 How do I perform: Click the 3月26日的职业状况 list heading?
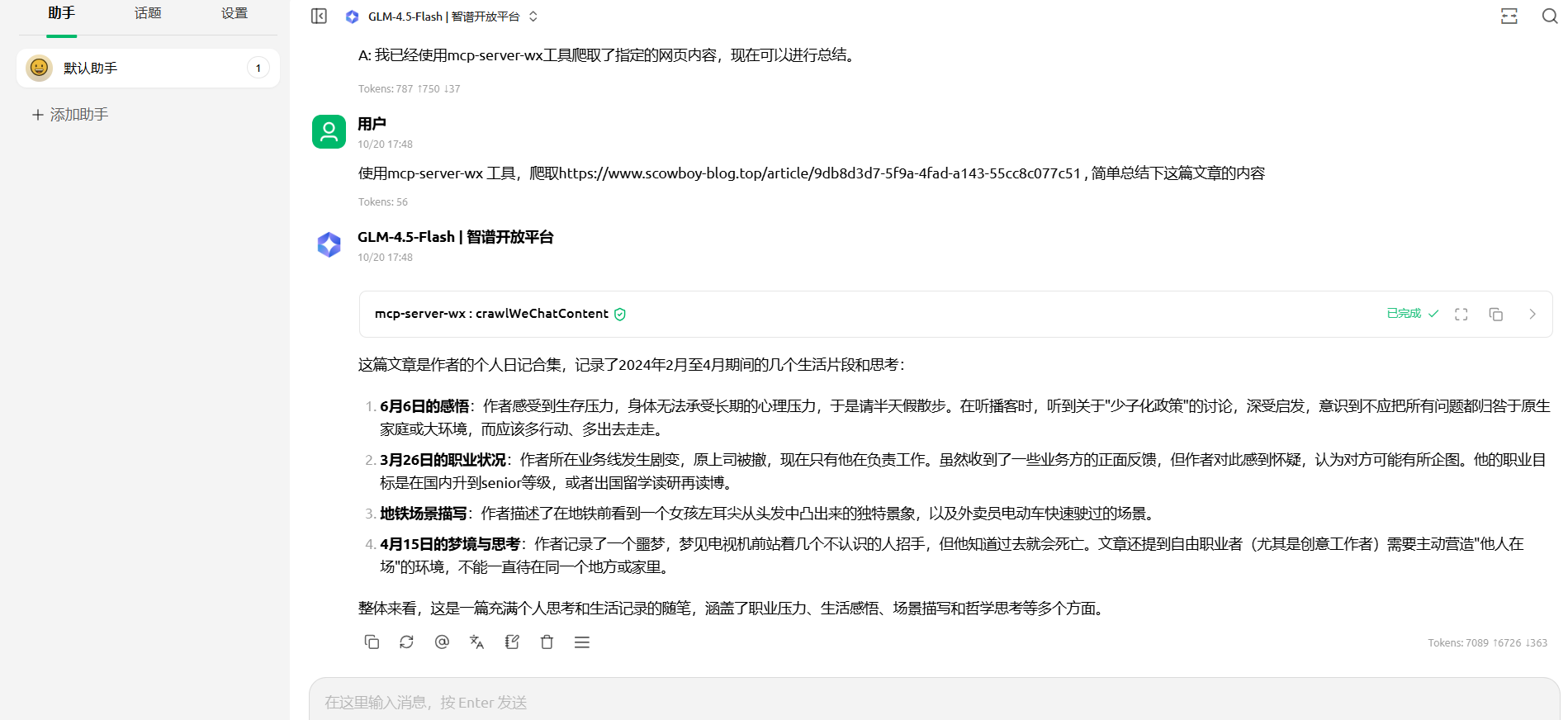pyautogui.click(x=443, y=460)
